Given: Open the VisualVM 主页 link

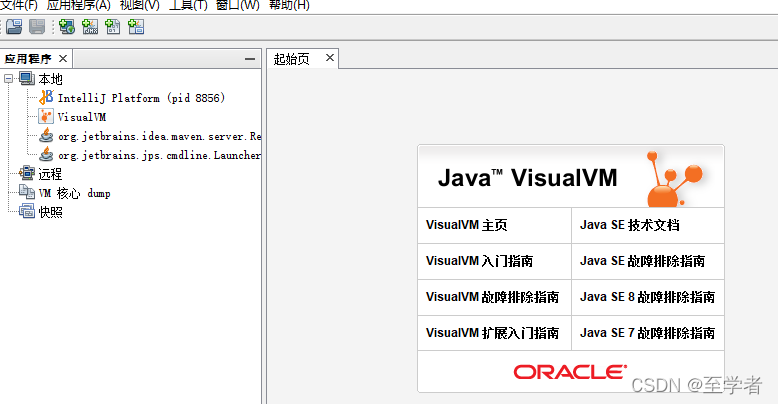Looking at the screenshot, I should pos(466,225).
